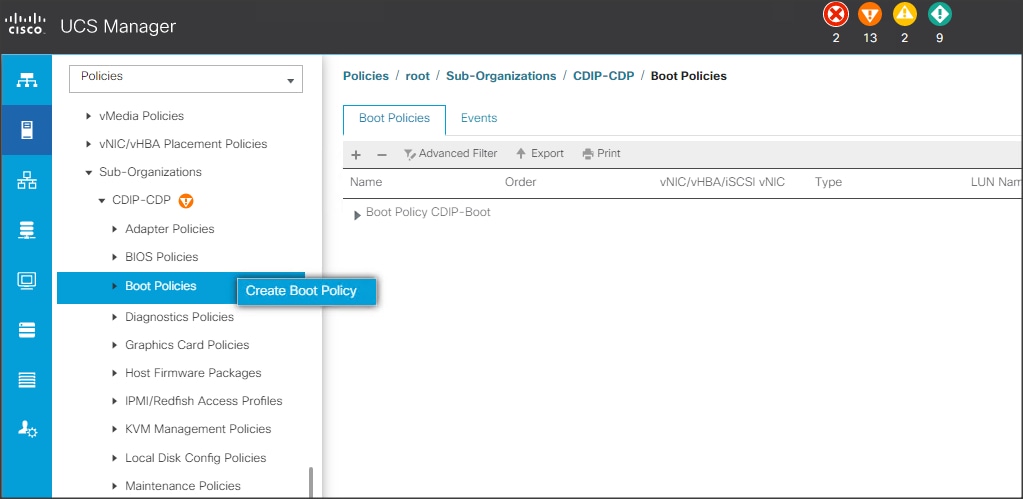Click the orange major faults icon
The height and width of the screenshot is (499, 1023).
point(870,14)
